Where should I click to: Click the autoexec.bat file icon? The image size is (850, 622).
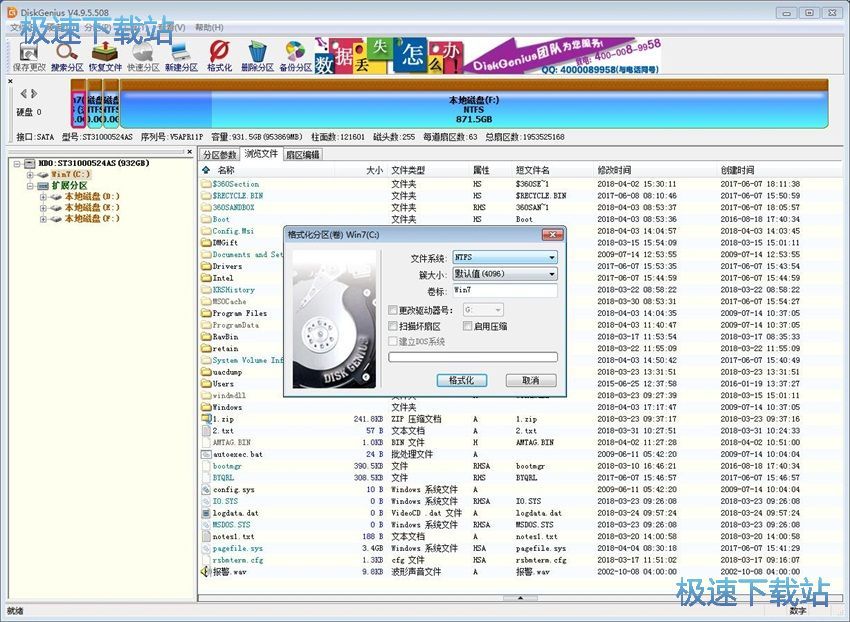pyautogui.click(x=206, y=454)
